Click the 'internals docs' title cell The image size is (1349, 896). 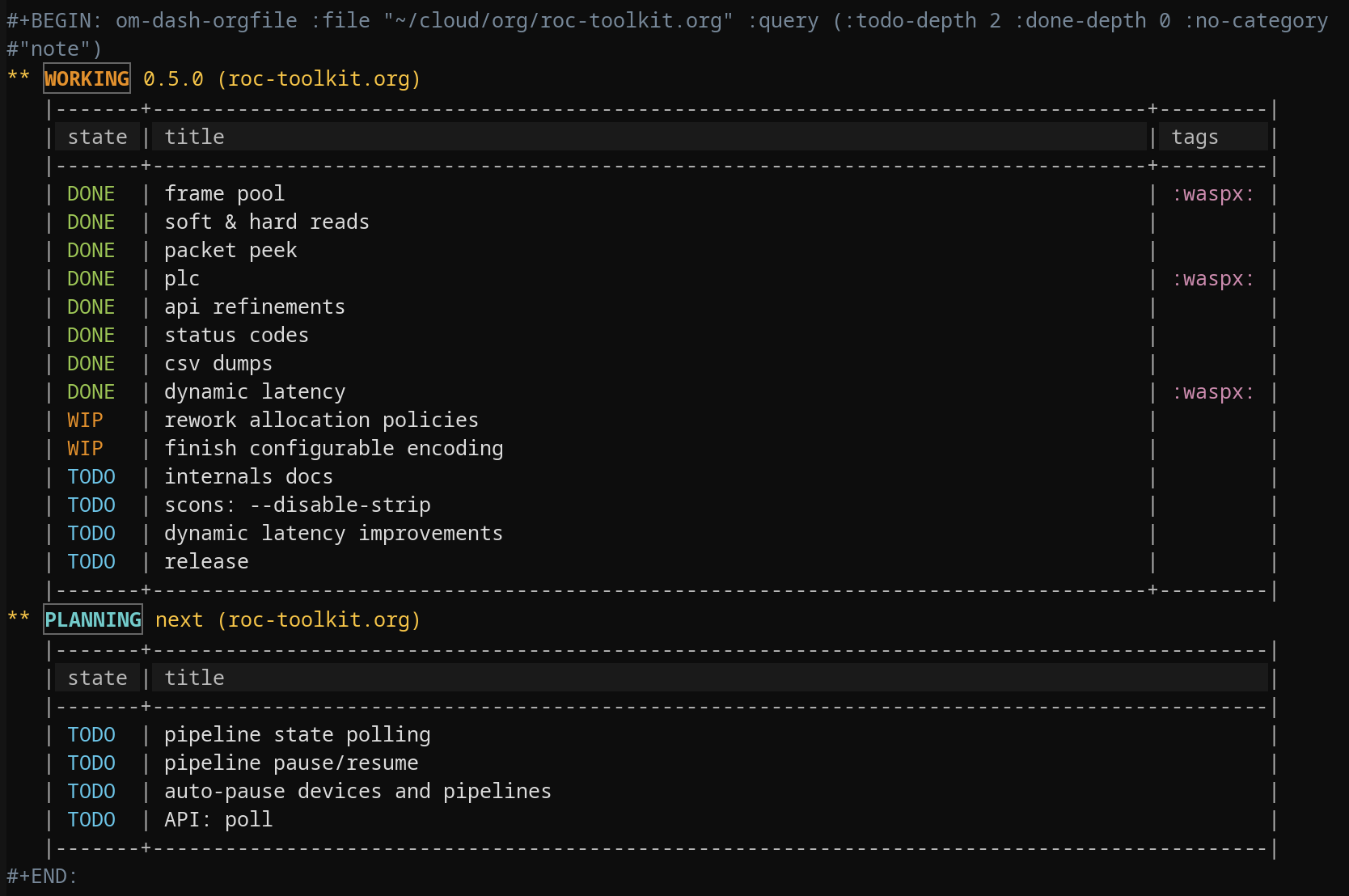pyautogui.click(x=249, y=476)
